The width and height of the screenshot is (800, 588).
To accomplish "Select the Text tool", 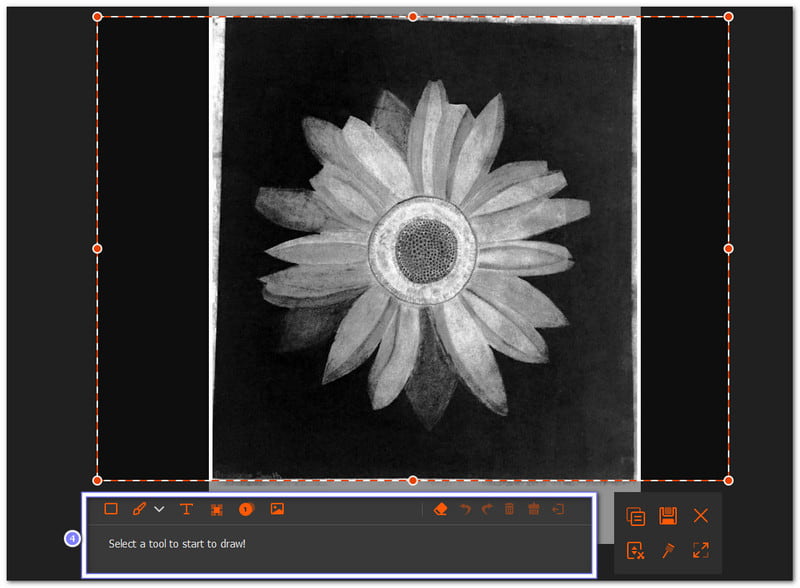I will pos(186,509).
